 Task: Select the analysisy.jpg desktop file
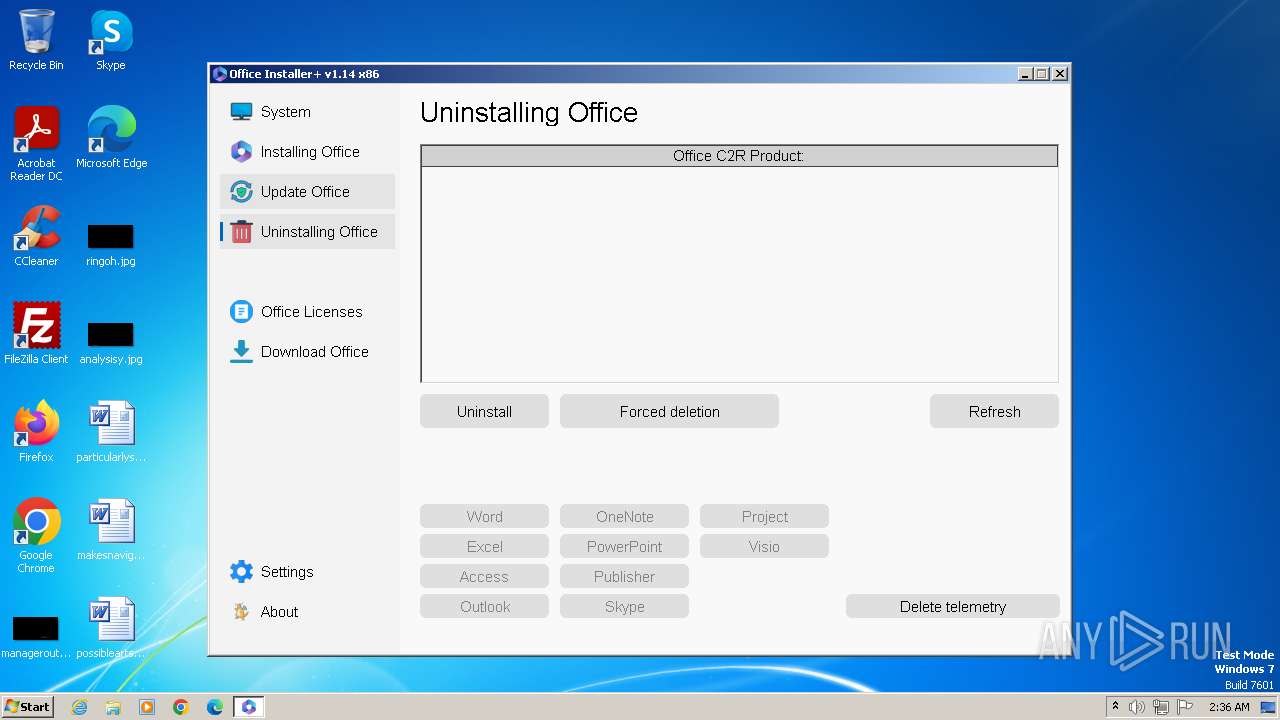111,343
